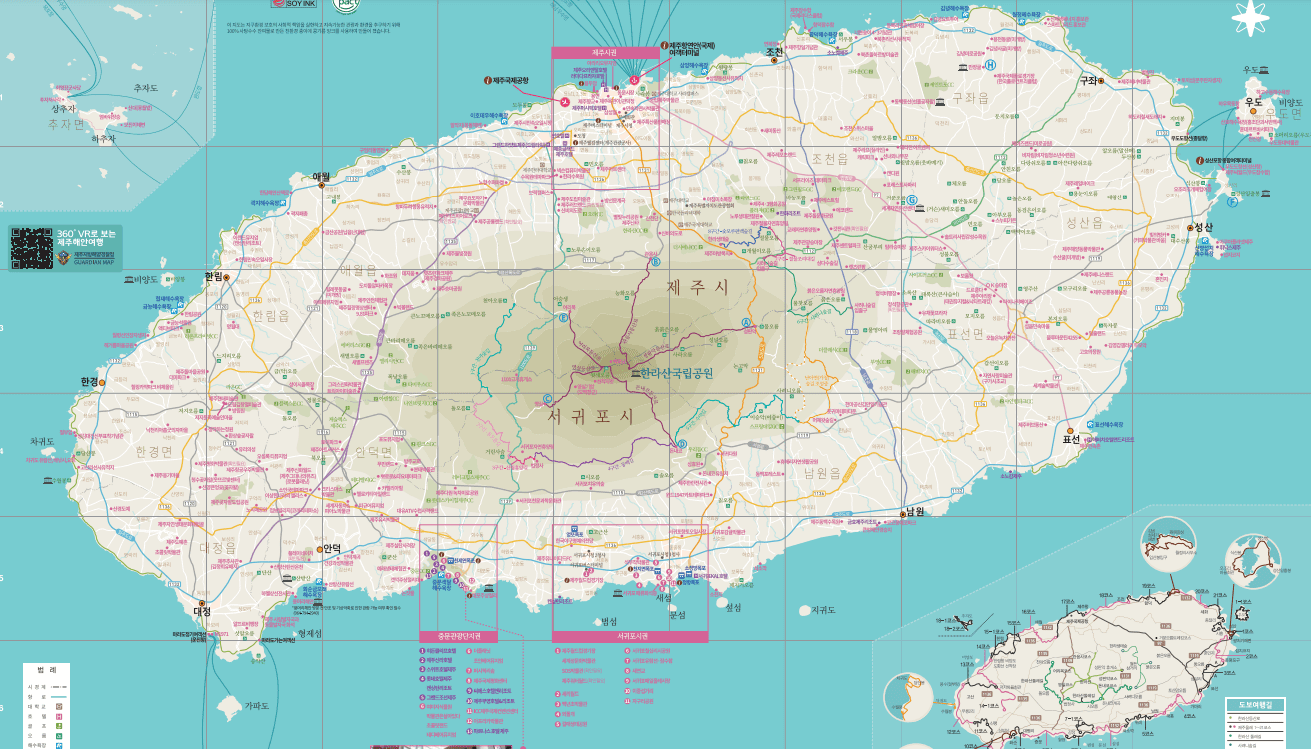
Task: Click the 안덕 town label
Action: (332, 549)
